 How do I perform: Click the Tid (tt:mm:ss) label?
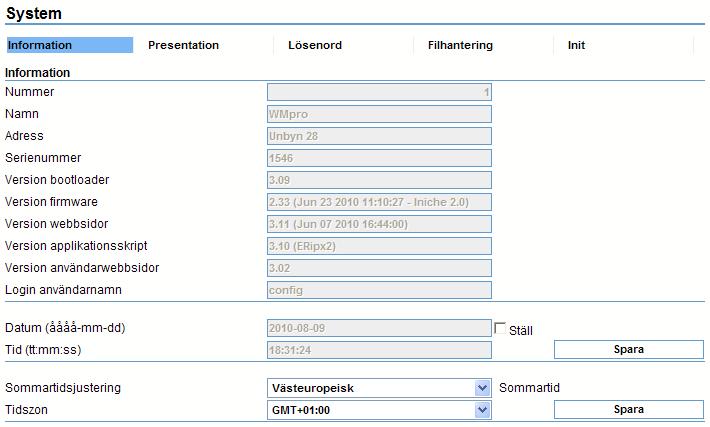coord(43,350)
